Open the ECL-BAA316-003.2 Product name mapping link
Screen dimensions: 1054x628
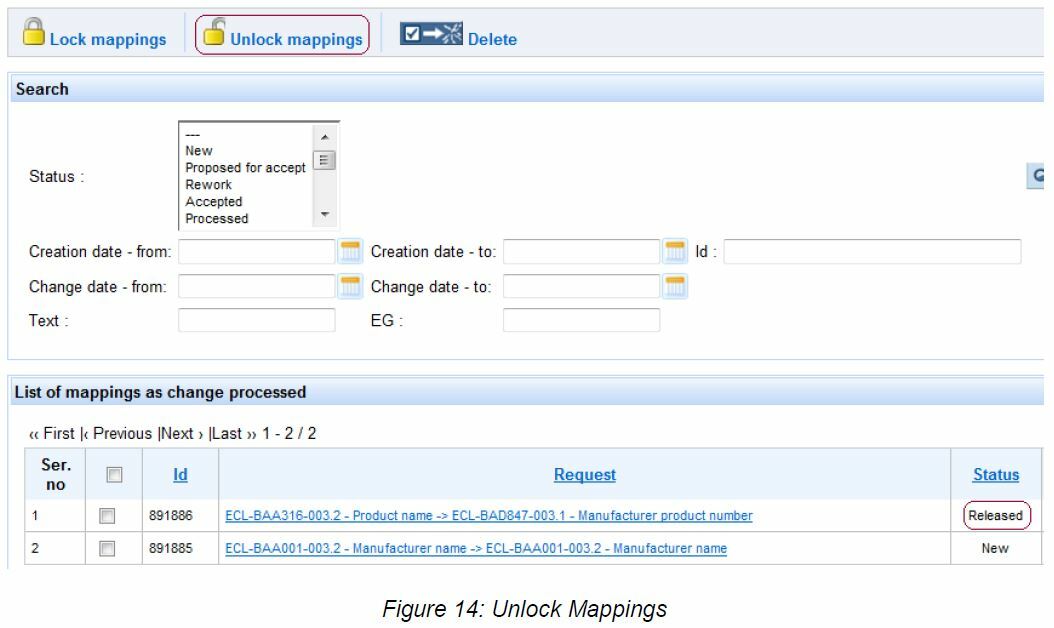[488, 516]
